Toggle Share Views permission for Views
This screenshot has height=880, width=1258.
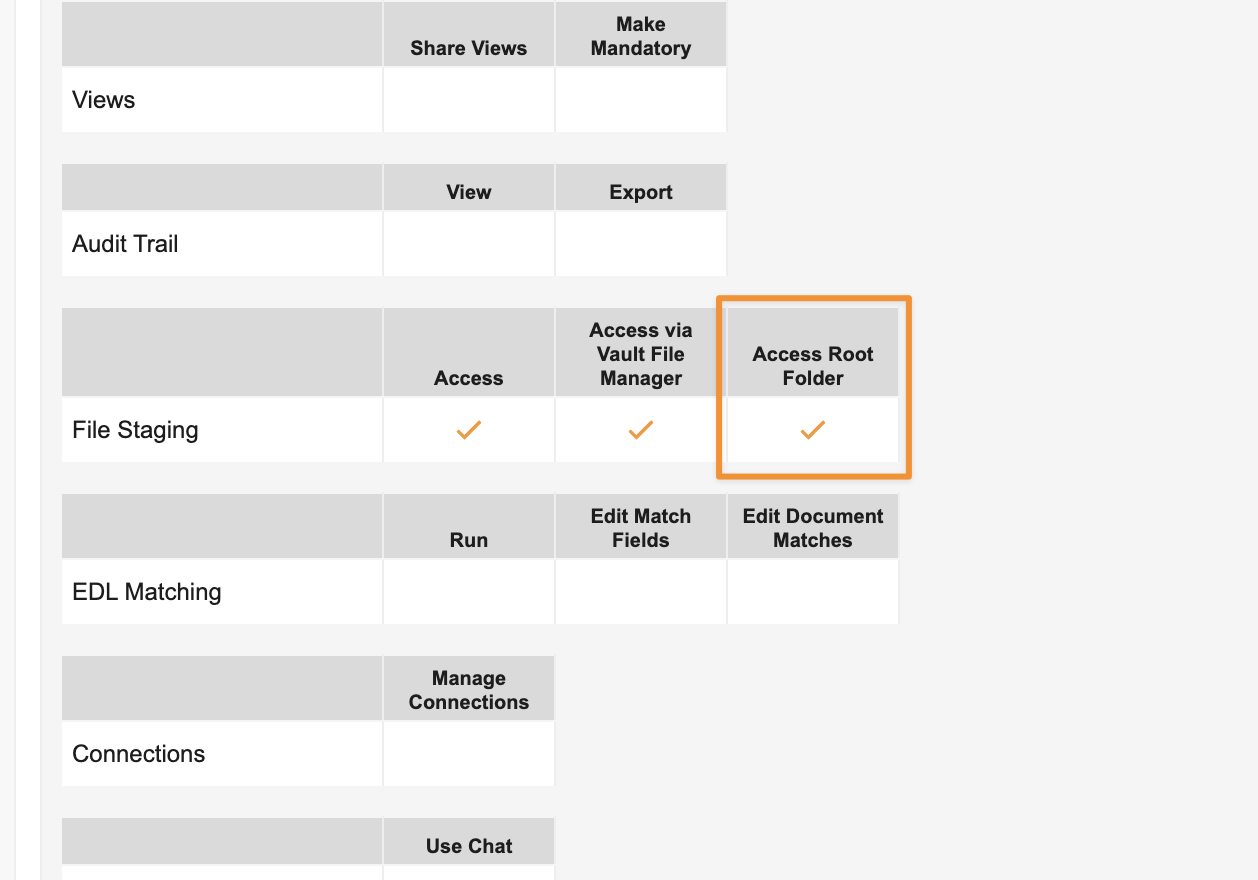[468, 100]
